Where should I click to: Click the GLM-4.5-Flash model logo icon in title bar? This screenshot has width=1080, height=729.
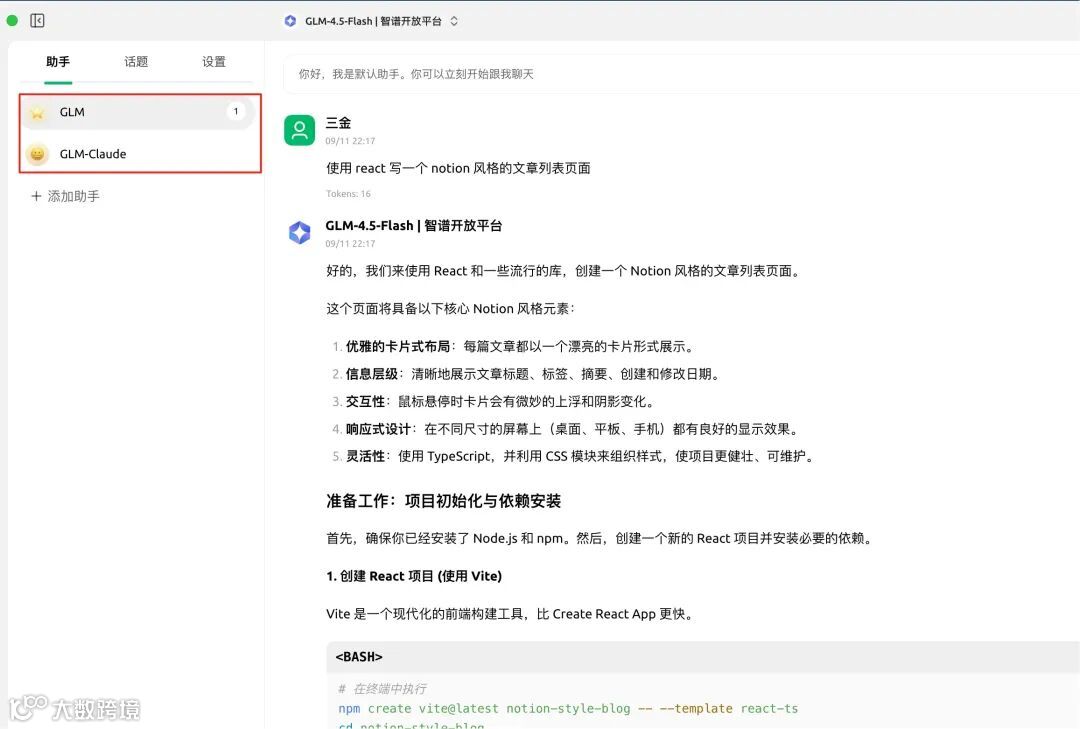290,21
